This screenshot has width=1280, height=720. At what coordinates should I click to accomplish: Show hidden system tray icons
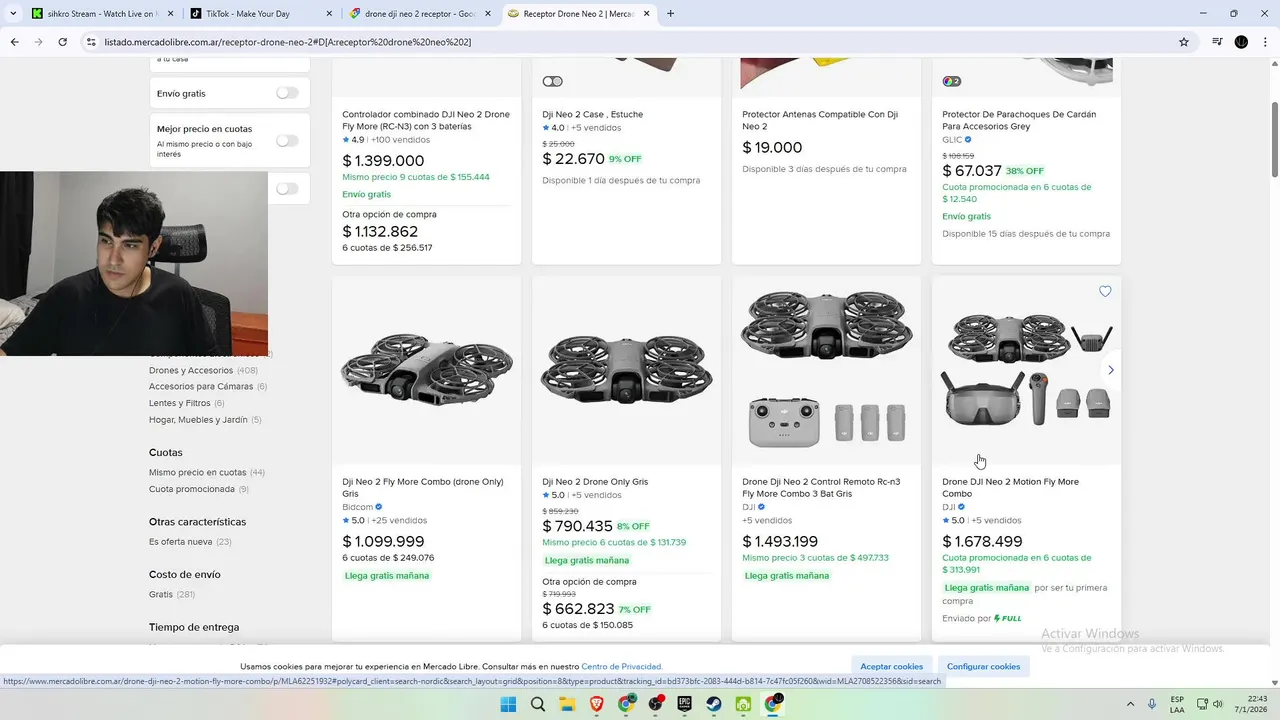pyautogui.click(x=1131, y=704)
